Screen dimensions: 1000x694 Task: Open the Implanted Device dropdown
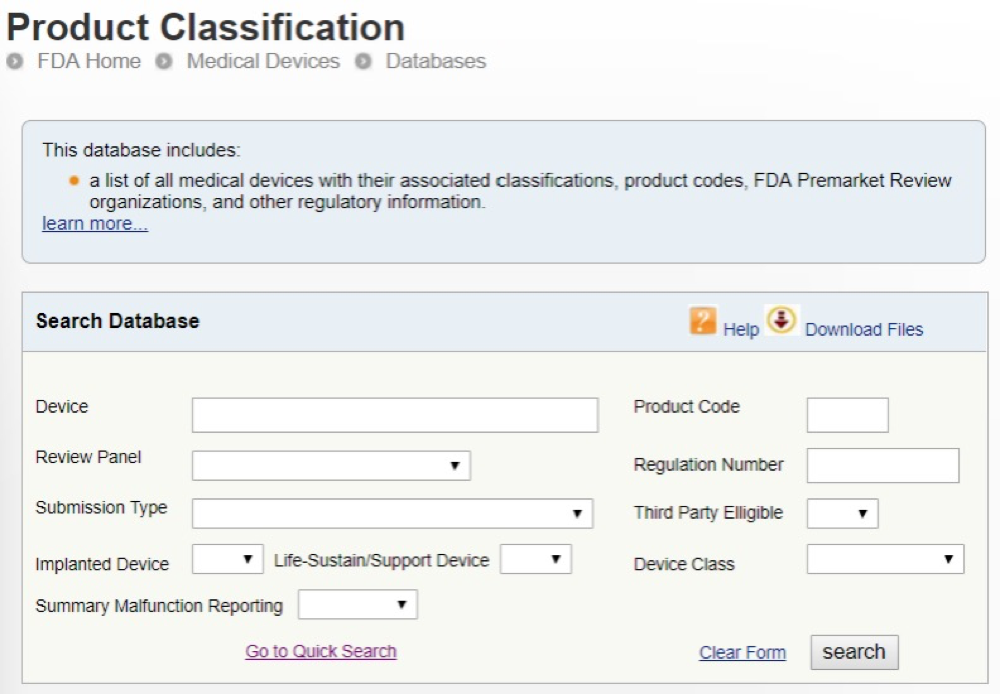point(228,560)
